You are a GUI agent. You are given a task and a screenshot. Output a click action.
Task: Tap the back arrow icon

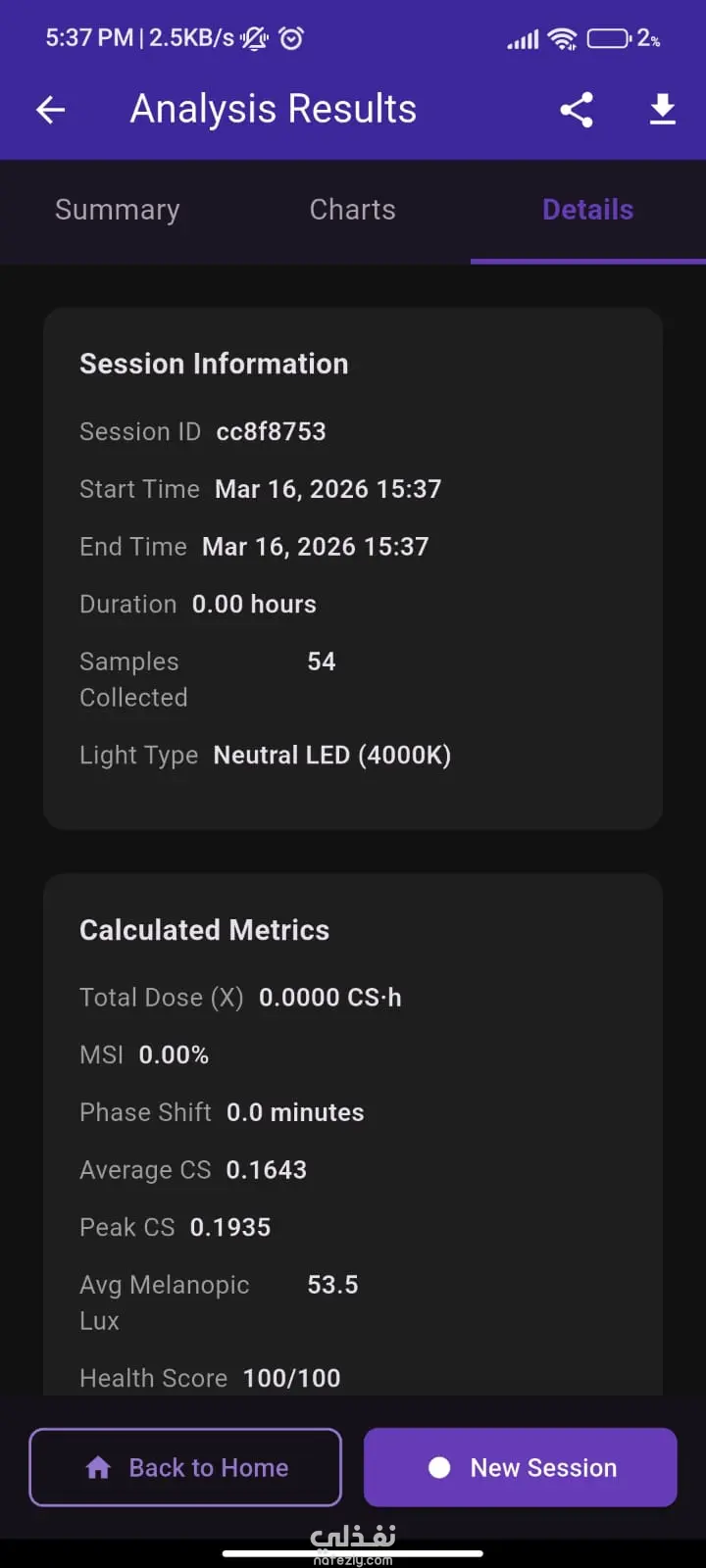coord(51,110)
